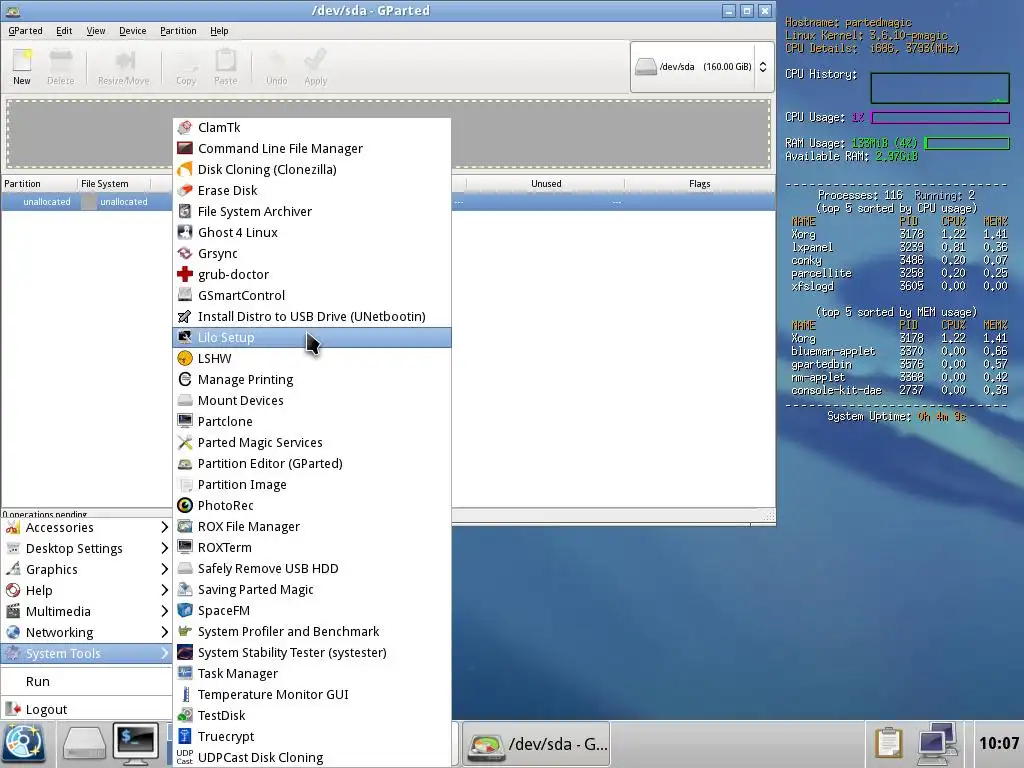The height and width of the screenshot is (768, 1024).
Task: Click the Parted Magic Services icon
Action: tap(185, 443)
